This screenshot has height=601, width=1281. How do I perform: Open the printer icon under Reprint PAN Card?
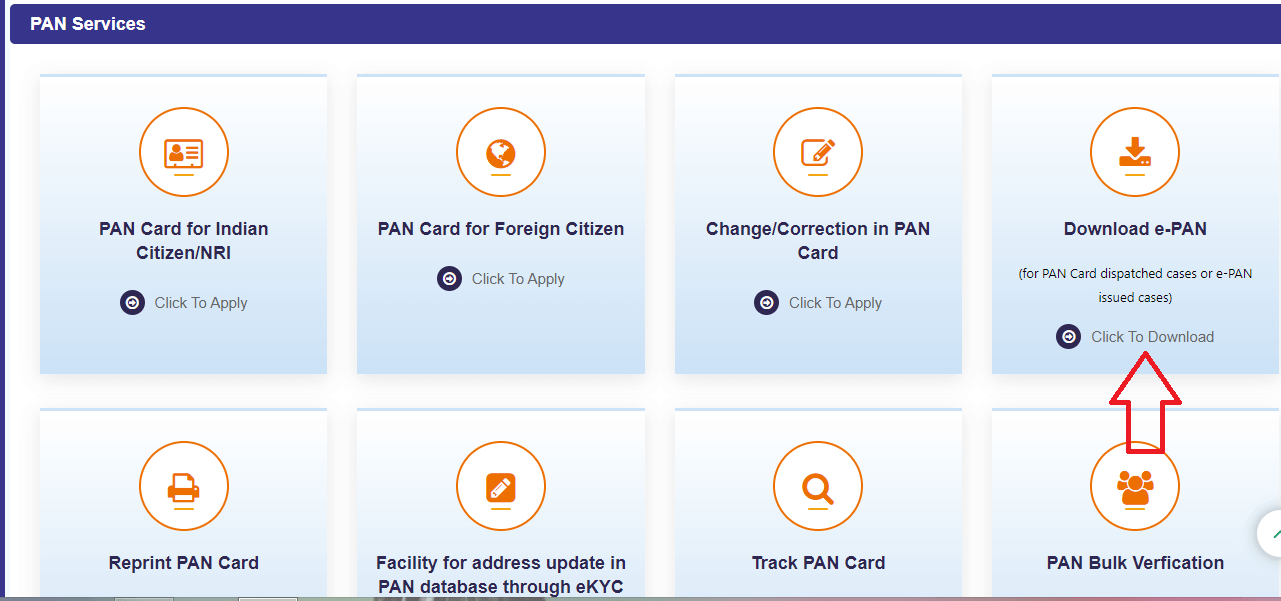pos(183,486)
